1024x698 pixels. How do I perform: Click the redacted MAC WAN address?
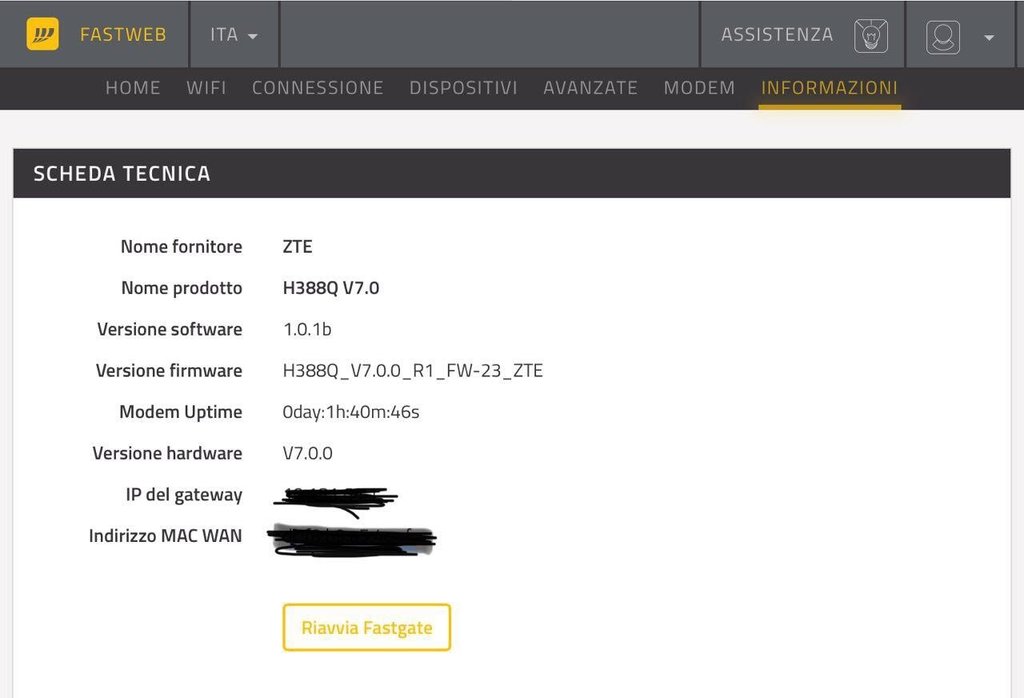[352, 539]
